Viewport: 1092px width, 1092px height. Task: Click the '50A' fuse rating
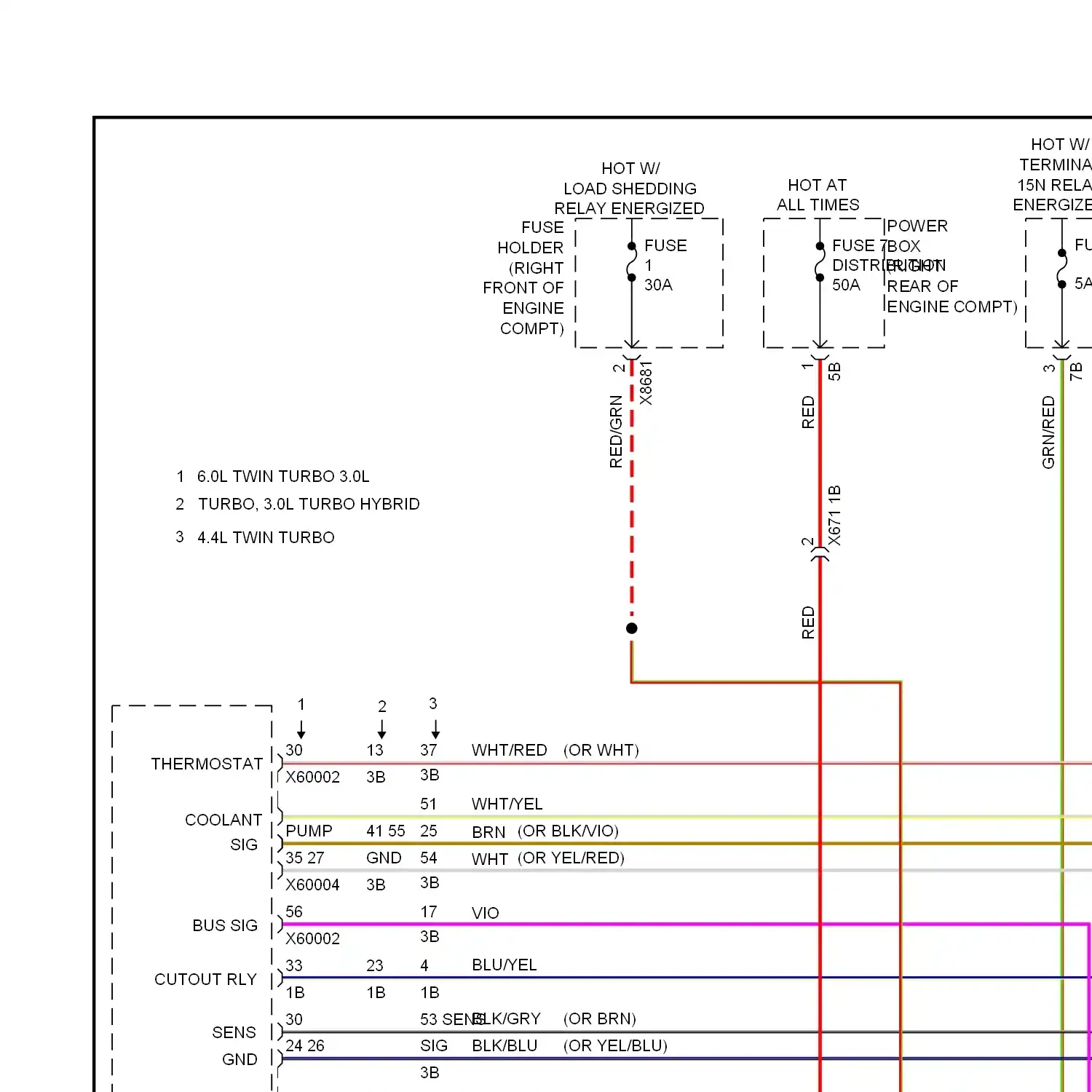846,285
